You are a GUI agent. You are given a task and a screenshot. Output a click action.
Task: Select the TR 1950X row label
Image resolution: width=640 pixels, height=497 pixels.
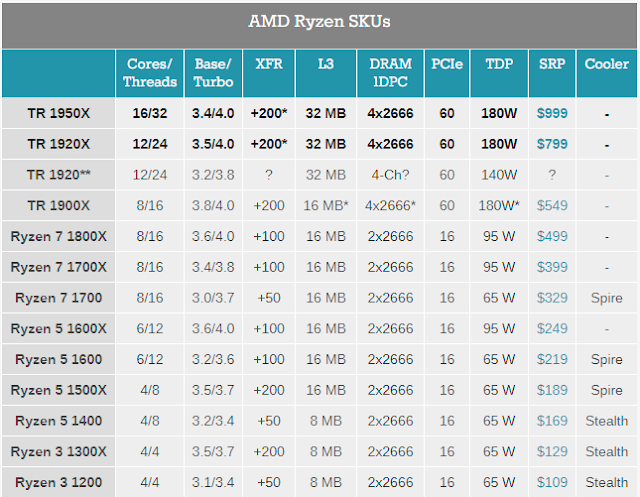click(x=57, y=113)
